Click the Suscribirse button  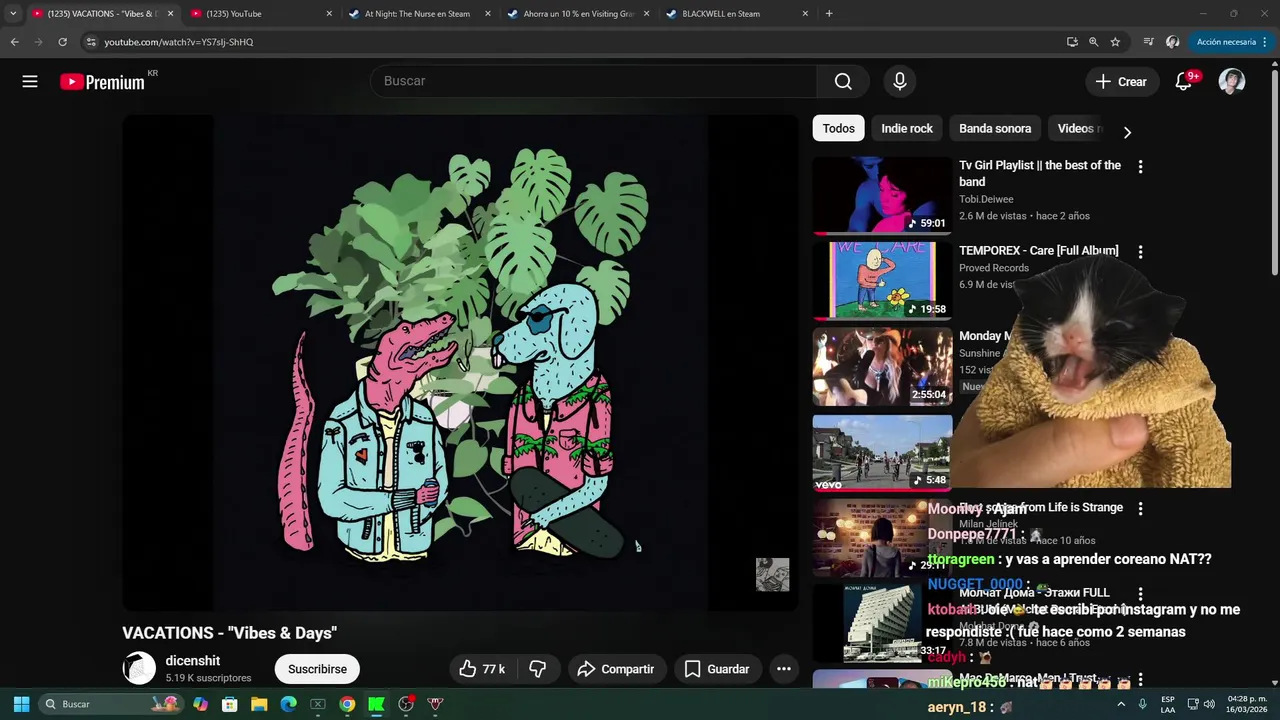point(317,669)
